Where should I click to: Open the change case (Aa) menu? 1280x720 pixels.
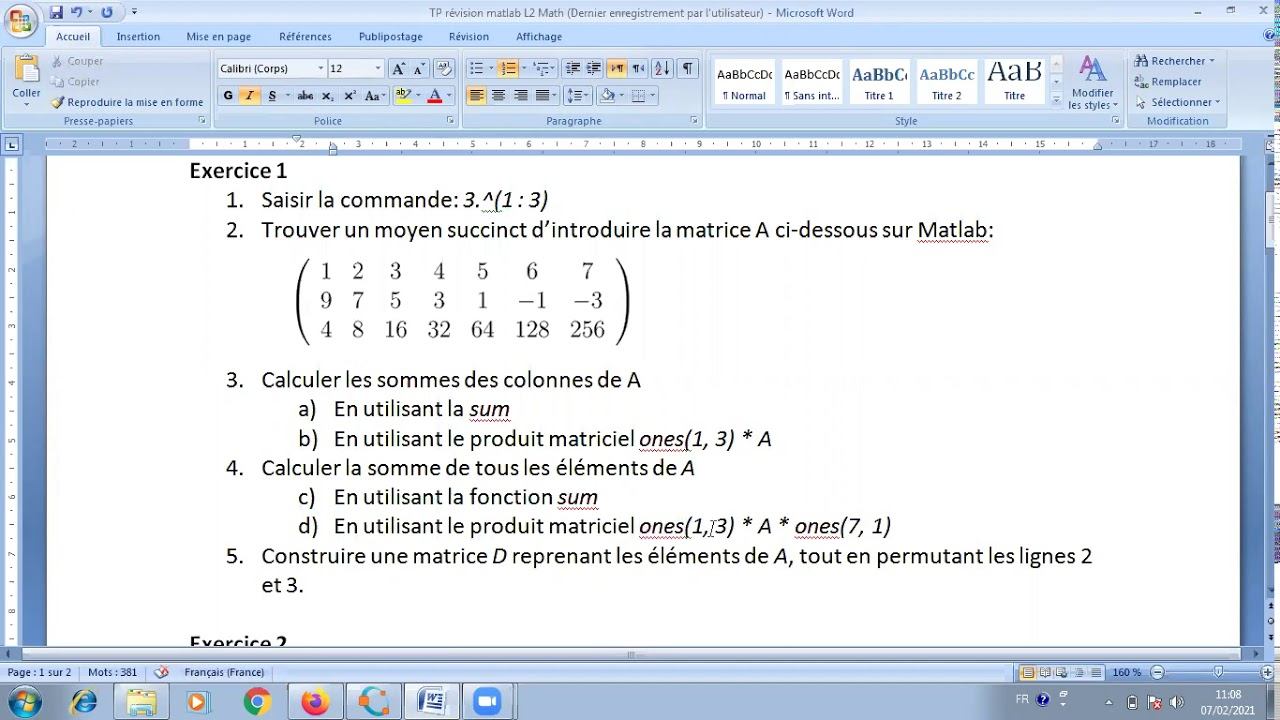pos(375,95)
